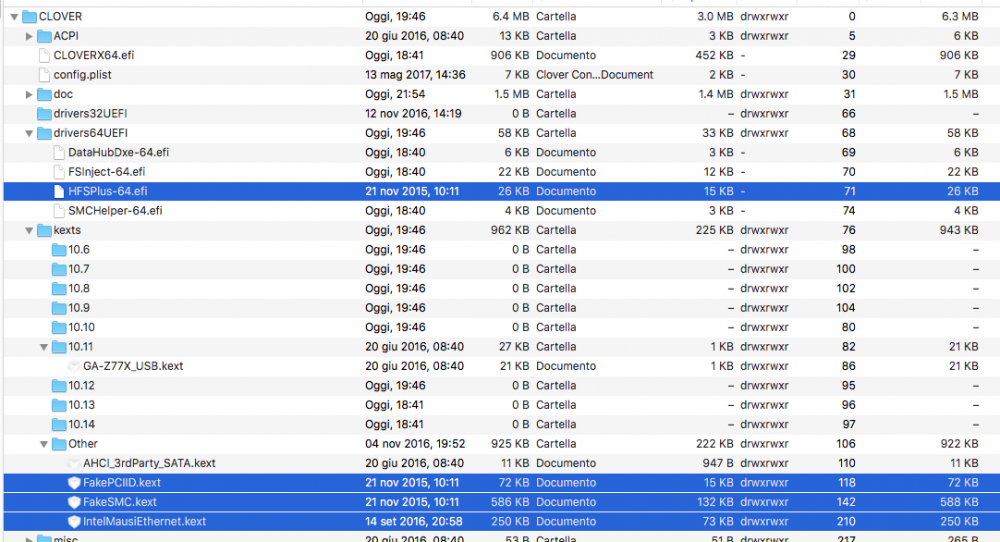The width and height of the screenshot is (1000, 542).
Task: Click the '586 KB' size of FakeSMC.kext
Action: click(x=510, y=502)
